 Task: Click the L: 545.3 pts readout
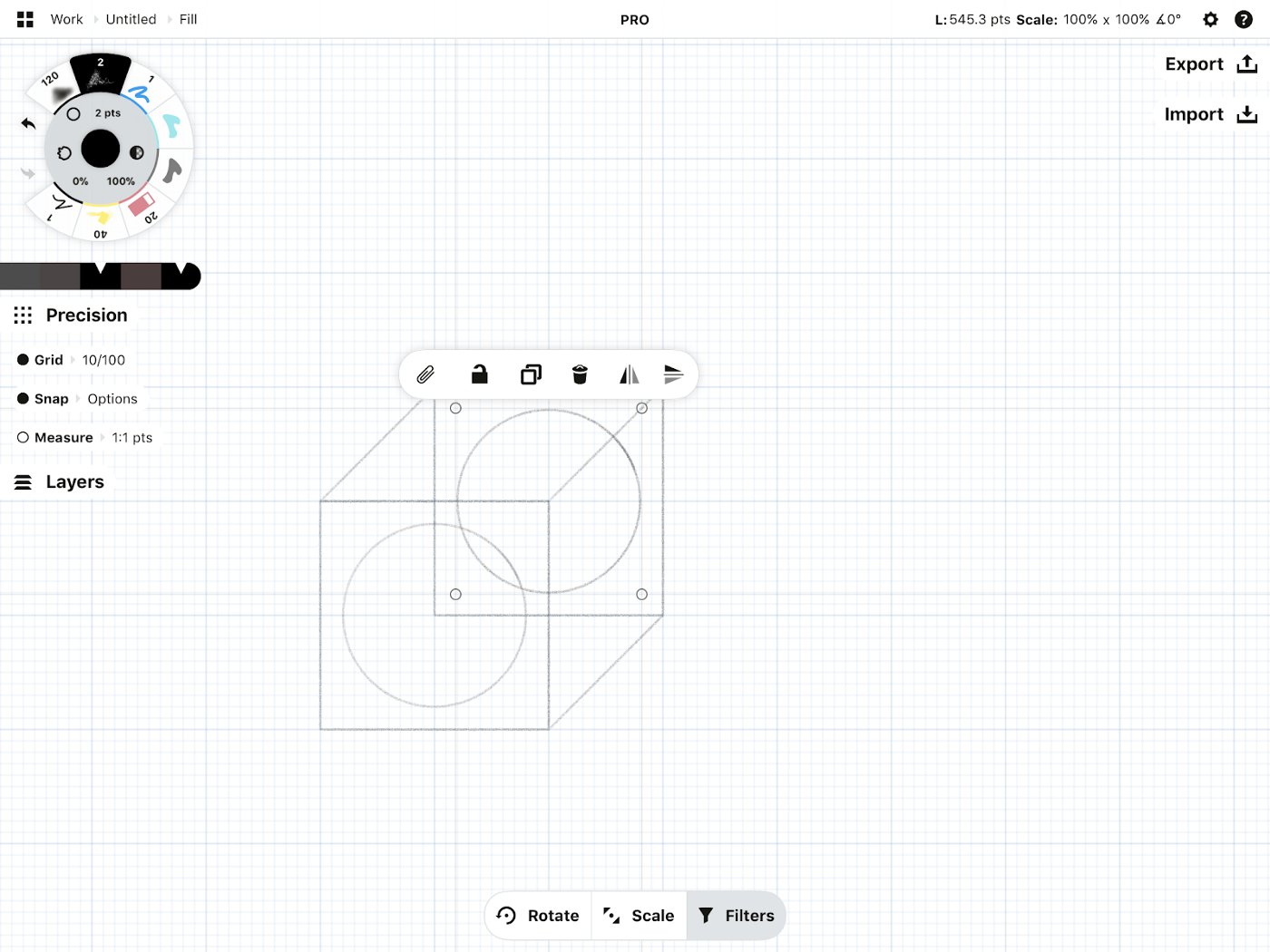point(972,19)
